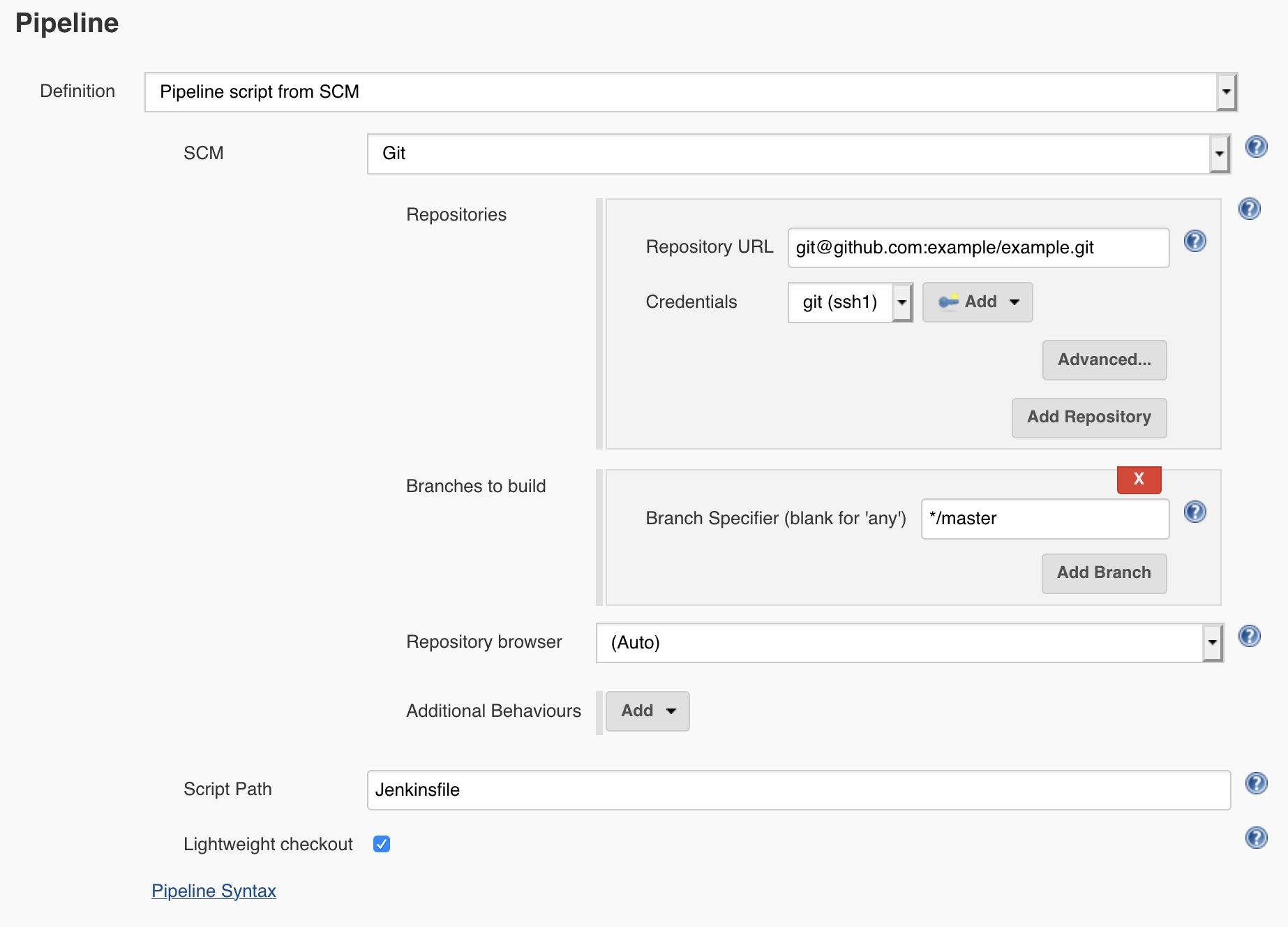Click the key icon on the Add credentials button
Screen dimensions: 1288x927
tap(949, 302)
